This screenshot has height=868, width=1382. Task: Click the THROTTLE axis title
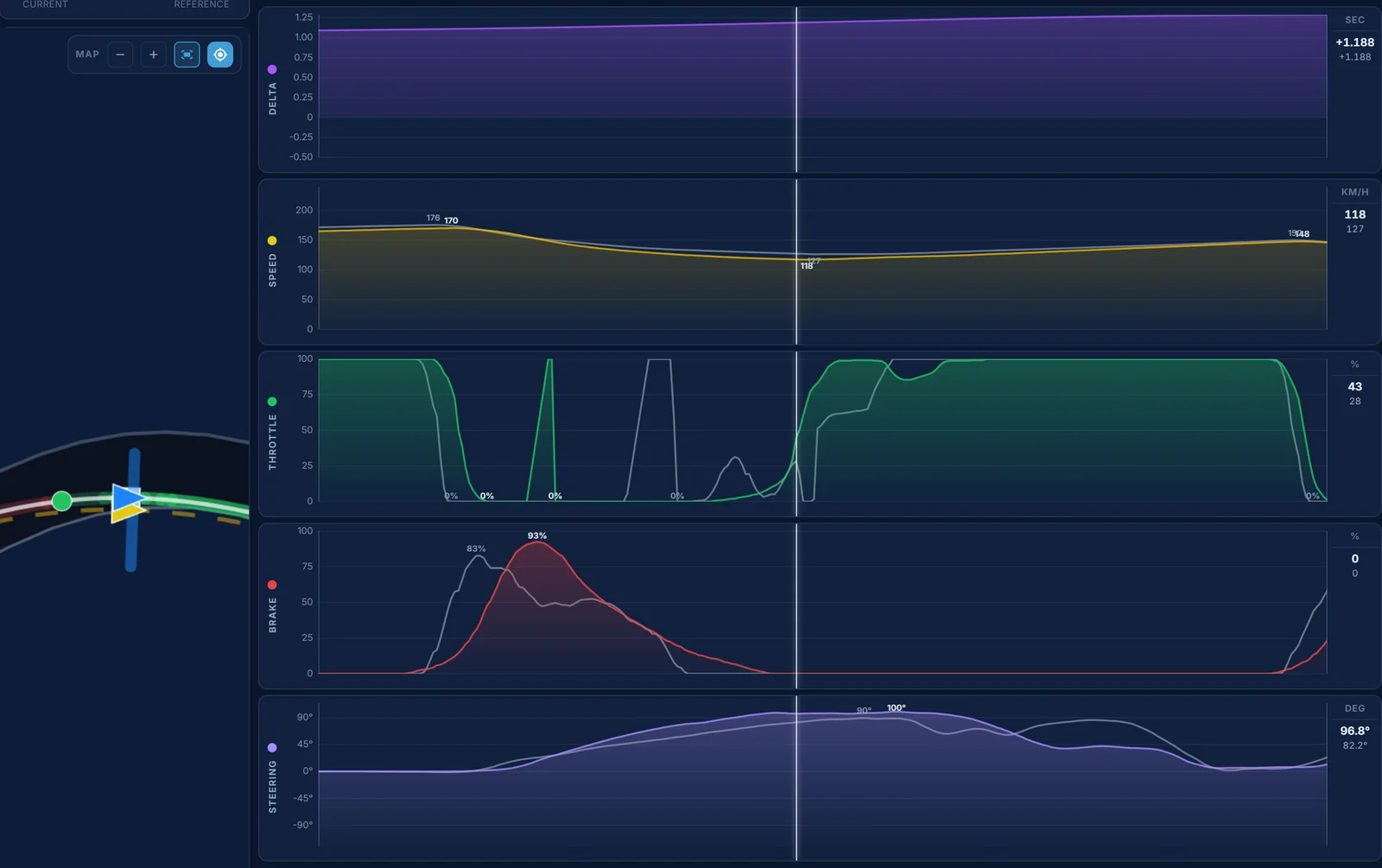[273, 441]
